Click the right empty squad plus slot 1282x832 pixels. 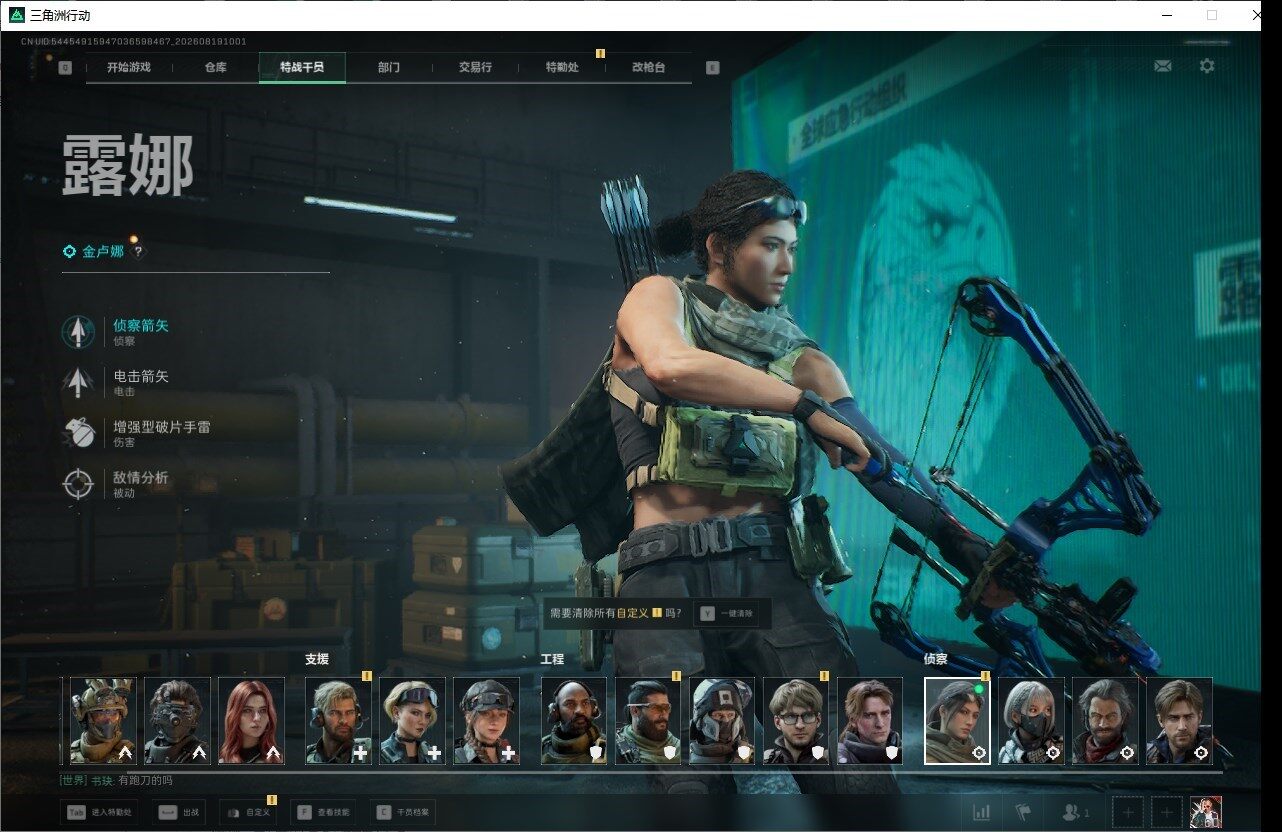click(x=1166, y=812)
